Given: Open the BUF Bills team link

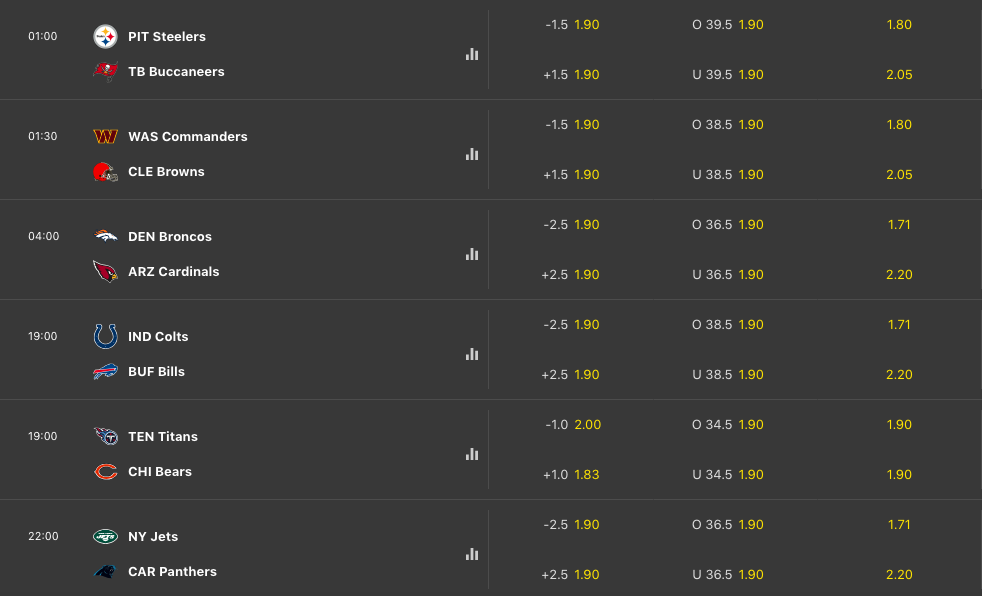Looking at the screenshot, I should pyautogui.click(x=156, y=372).
